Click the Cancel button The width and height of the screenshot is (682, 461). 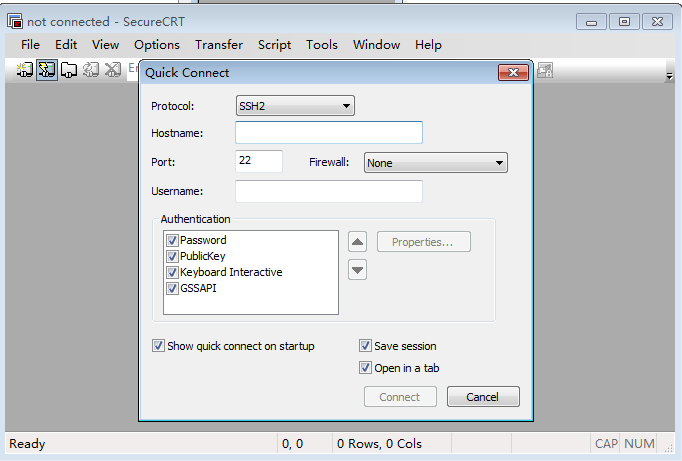pos(483,397)
